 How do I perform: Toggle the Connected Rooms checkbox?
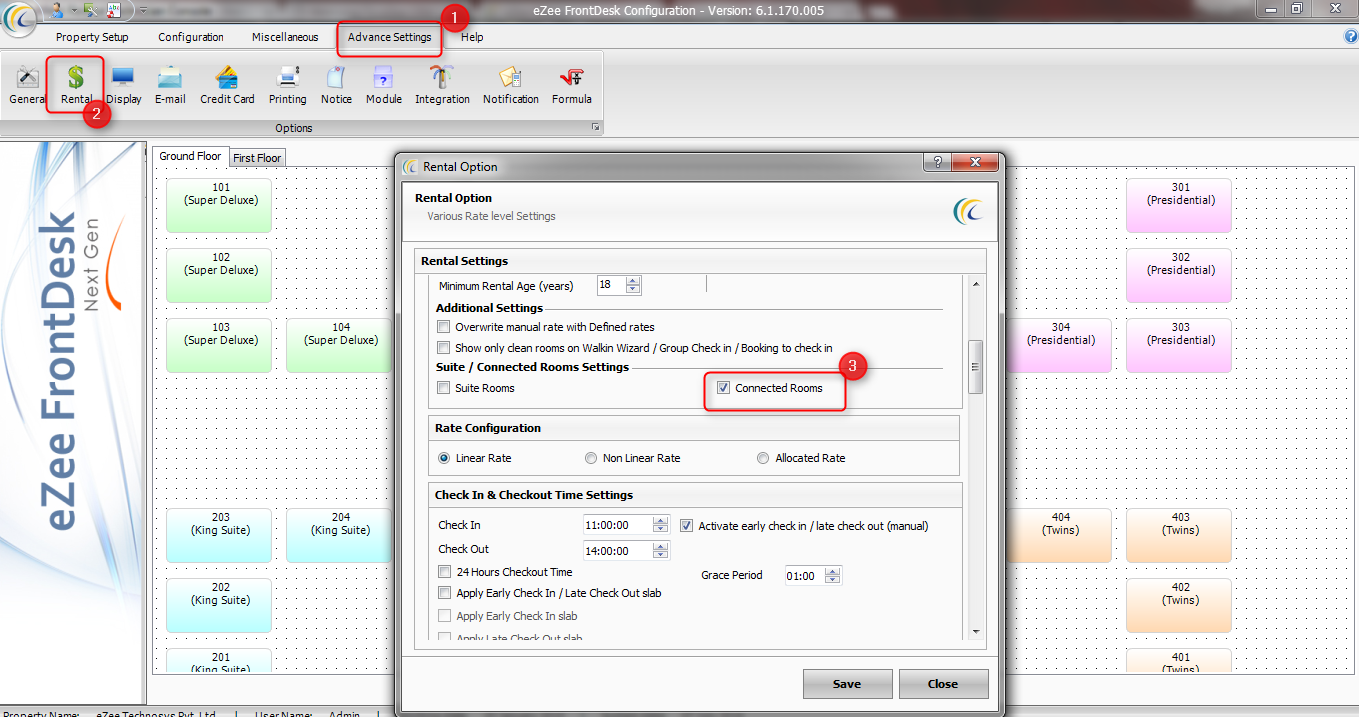point(724,388)
